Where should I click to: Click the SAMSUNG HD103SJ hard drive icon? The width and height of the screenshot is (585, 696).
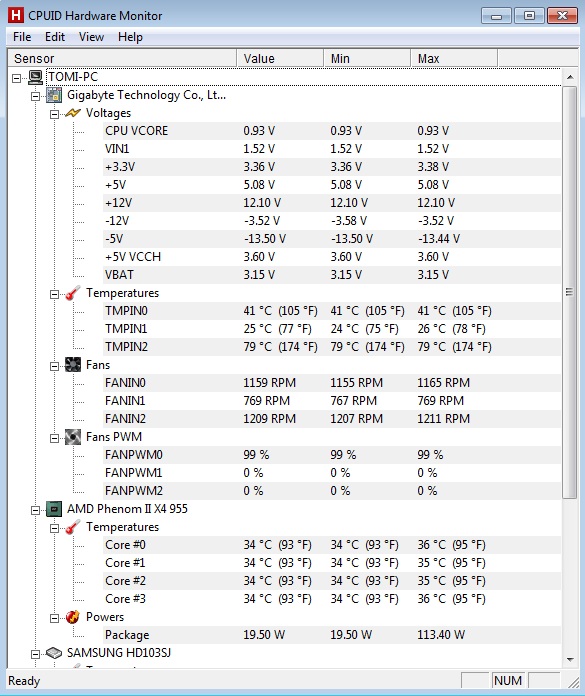point(54,653)
